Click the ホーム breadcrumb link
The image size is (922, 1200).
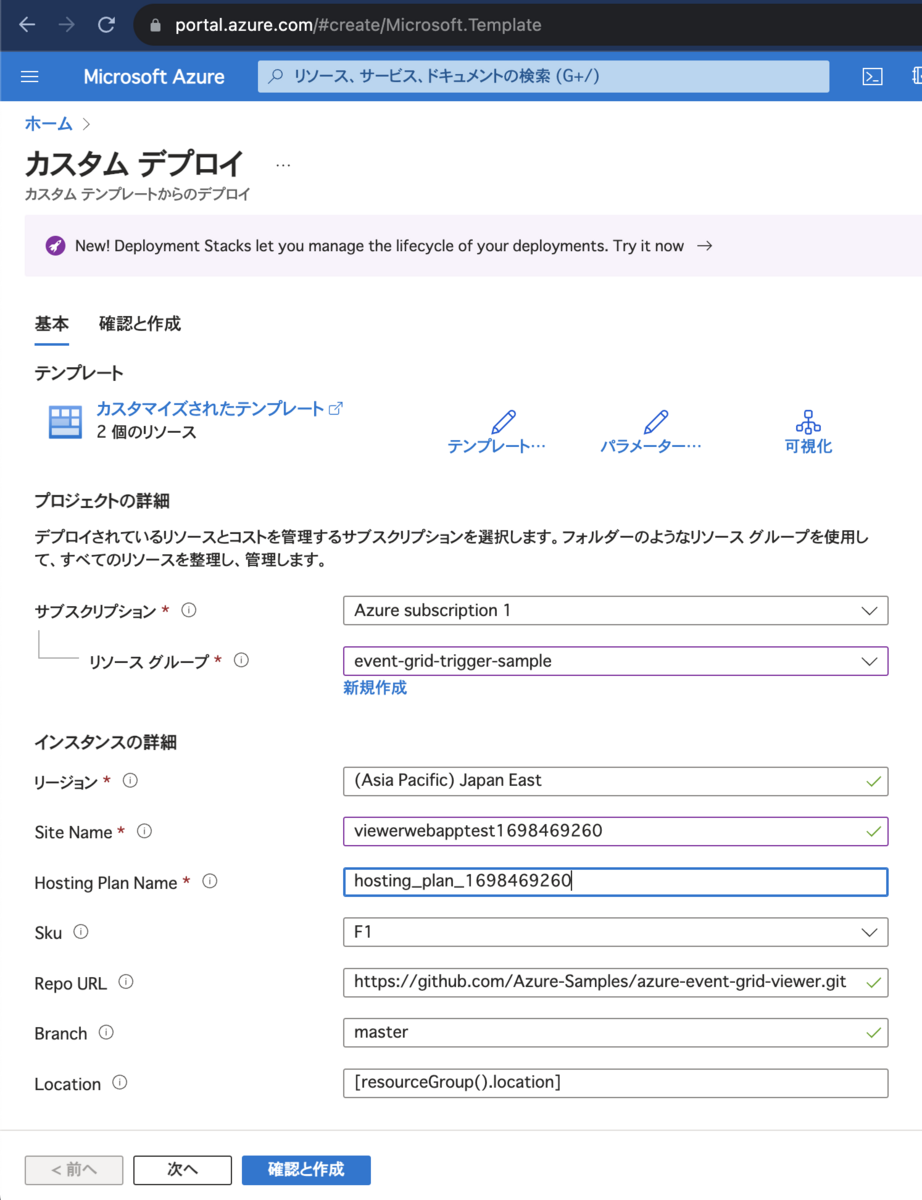[x=49, y=124]
